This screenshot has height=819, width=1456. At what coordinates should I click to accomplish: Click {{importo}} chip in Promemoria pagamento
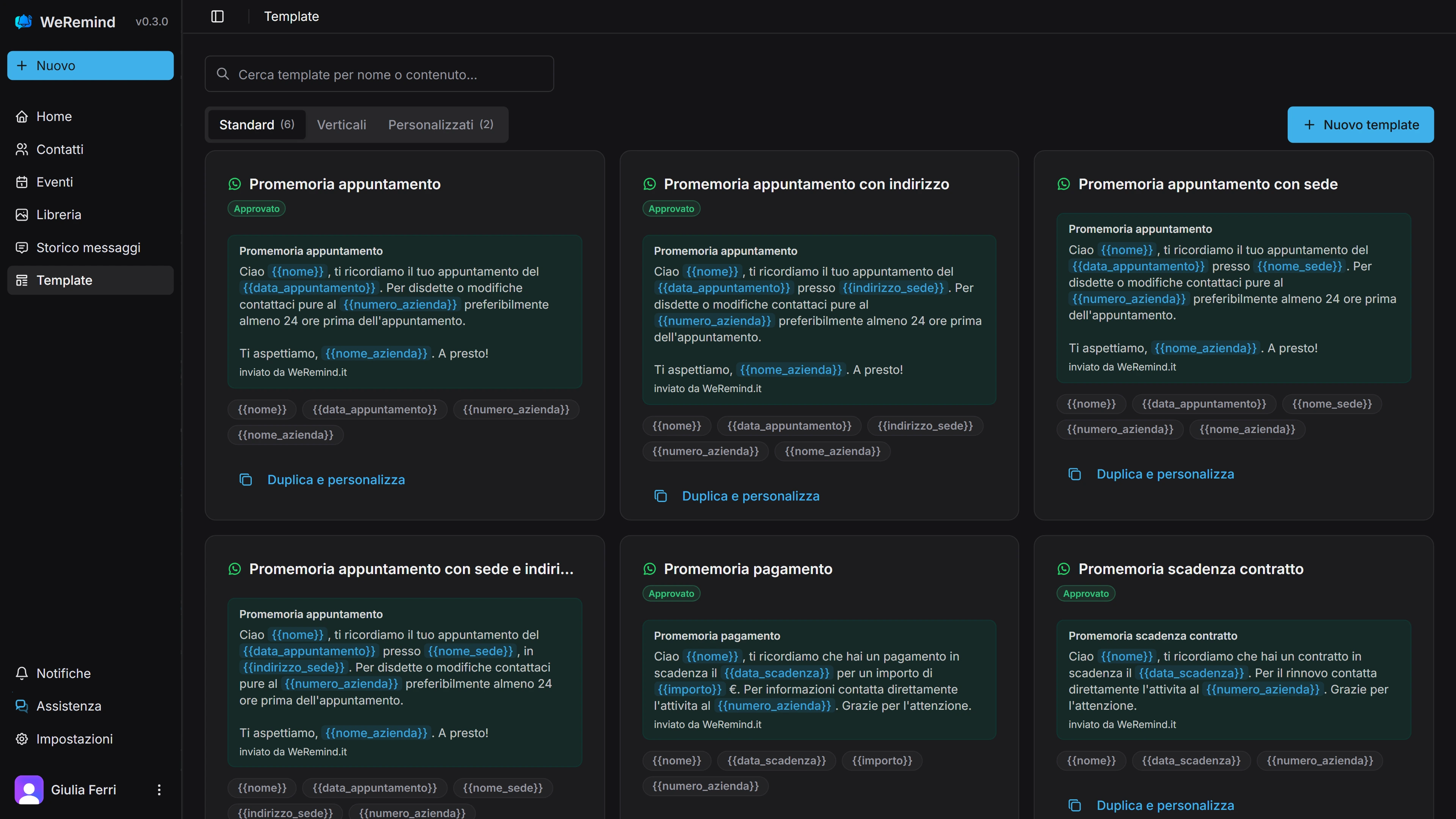882,761
